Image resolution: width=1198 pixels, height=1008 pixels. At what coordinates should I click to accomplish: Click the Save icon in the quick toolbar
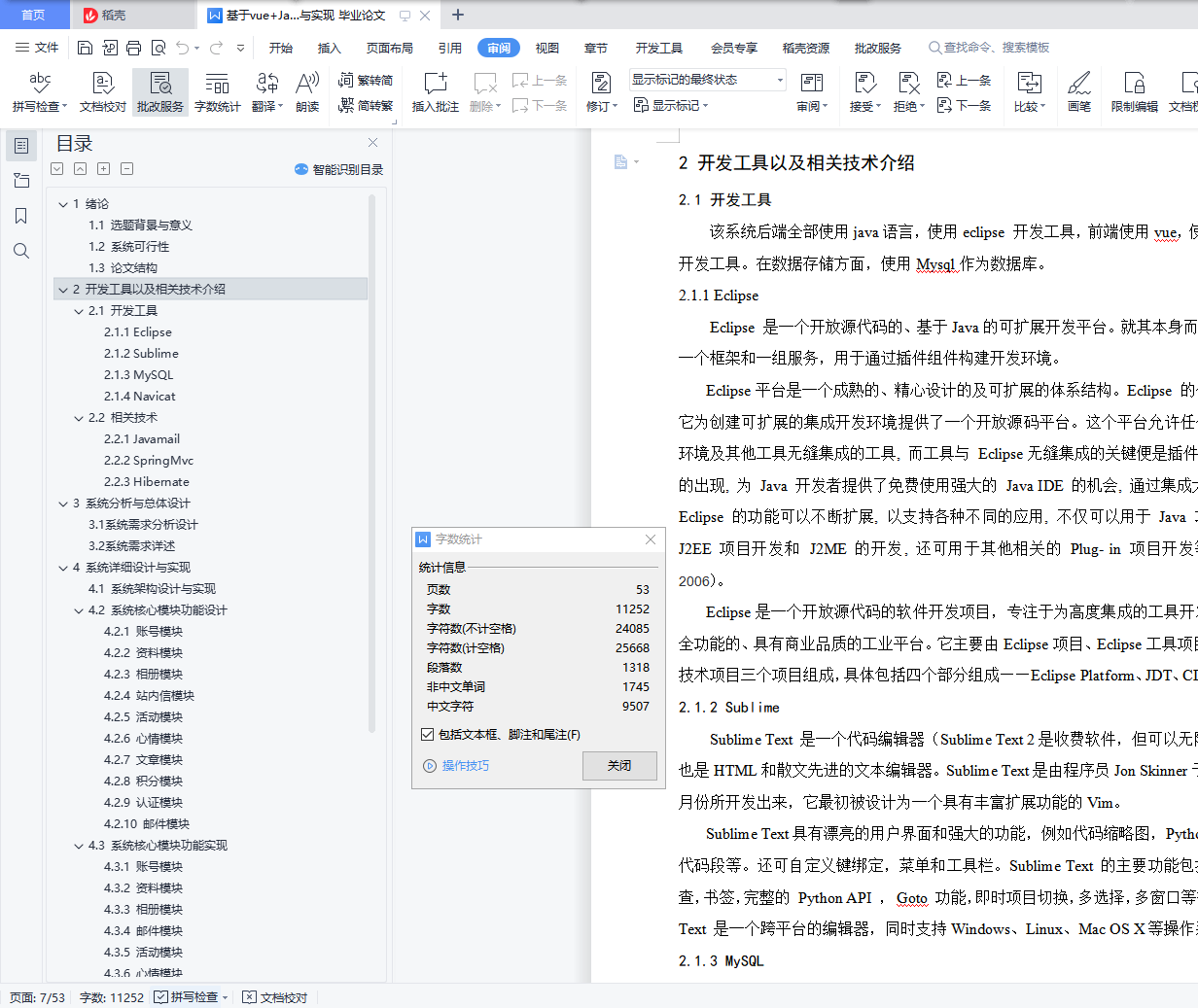point(85,48)
